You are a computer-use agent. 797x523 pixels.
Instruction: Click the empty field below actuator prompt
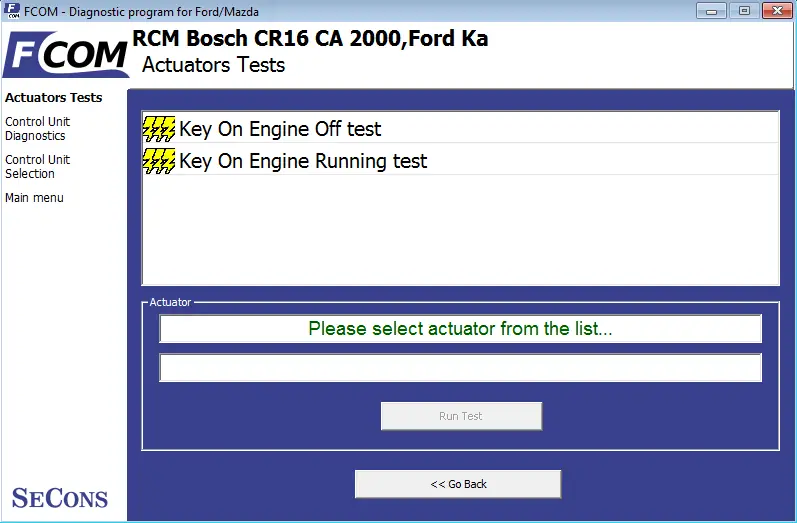[461, 367]
